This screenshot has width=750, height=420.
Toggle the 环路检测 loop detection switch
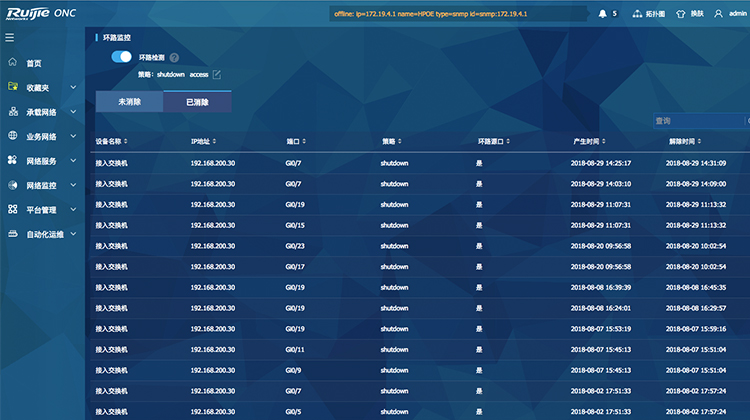(122, 58)
